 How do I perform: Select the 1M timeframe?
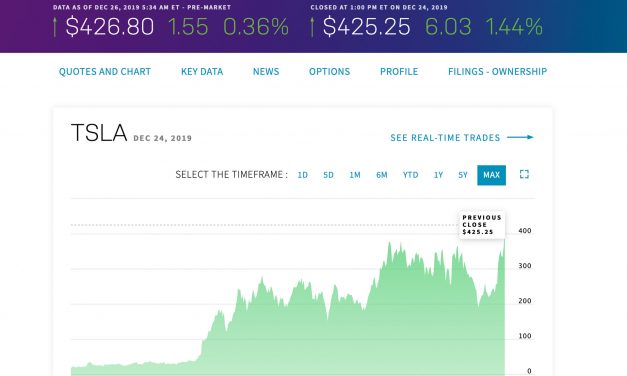355,175
